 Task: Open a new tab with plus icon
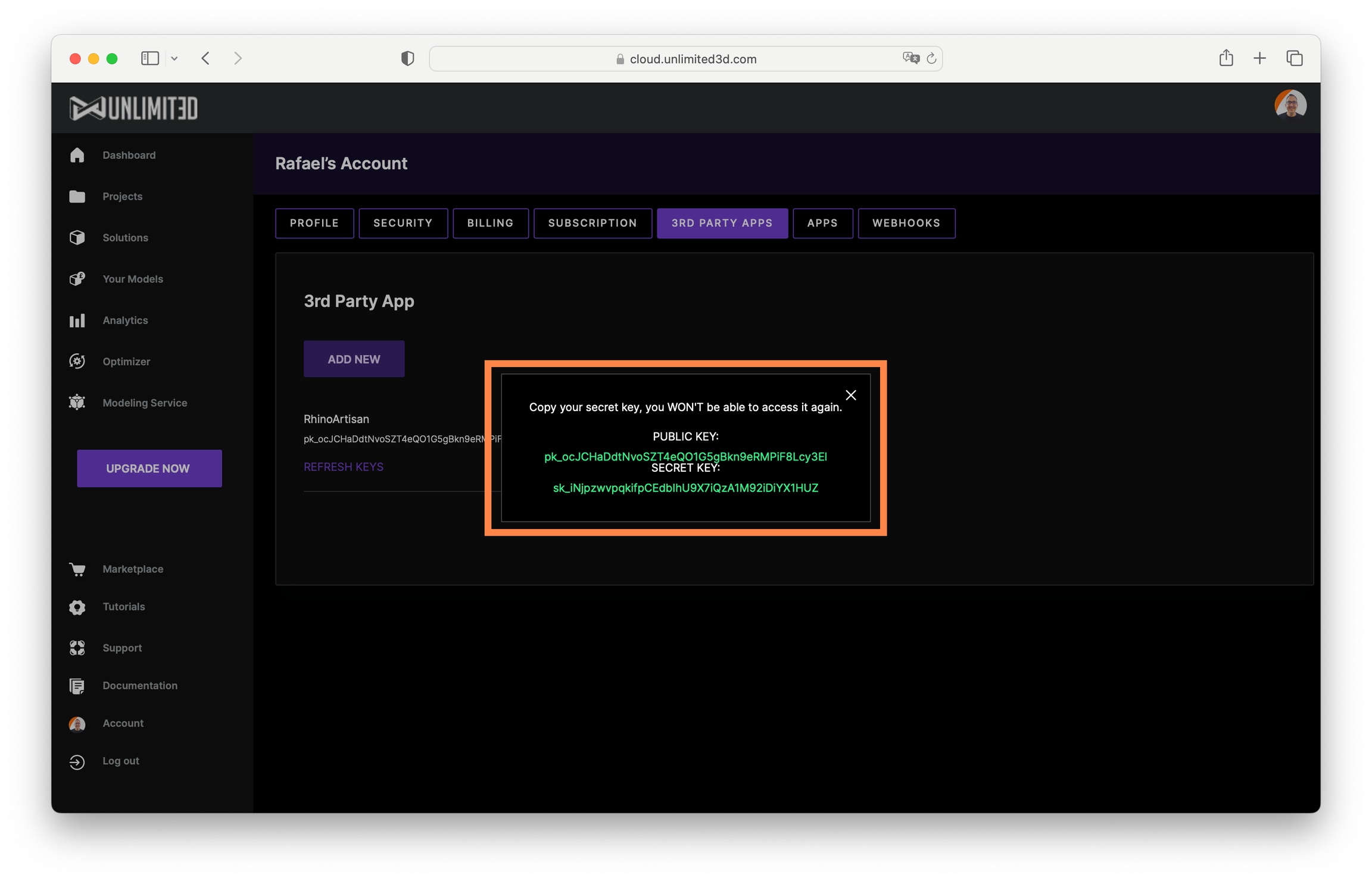(1259, 58)
